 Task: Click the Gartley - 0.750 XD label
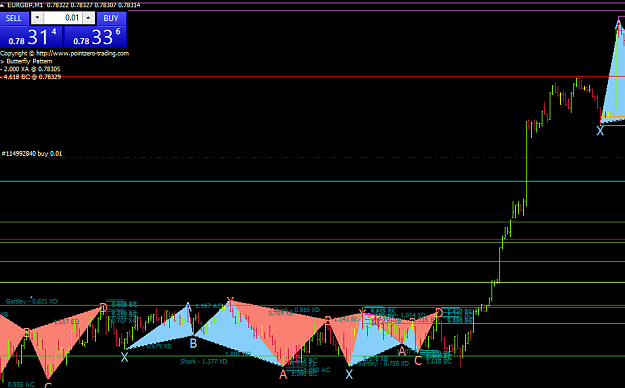(x=383, y=364)
